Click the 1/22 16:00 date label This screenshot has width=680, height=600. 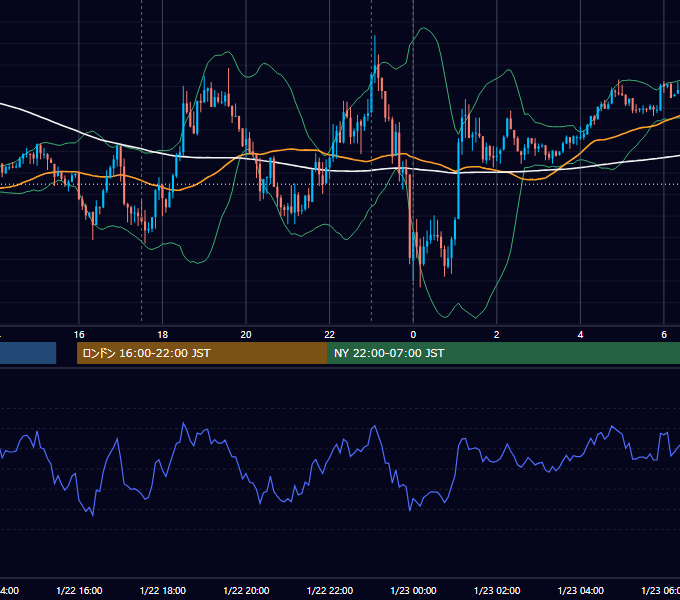(79, 591)
